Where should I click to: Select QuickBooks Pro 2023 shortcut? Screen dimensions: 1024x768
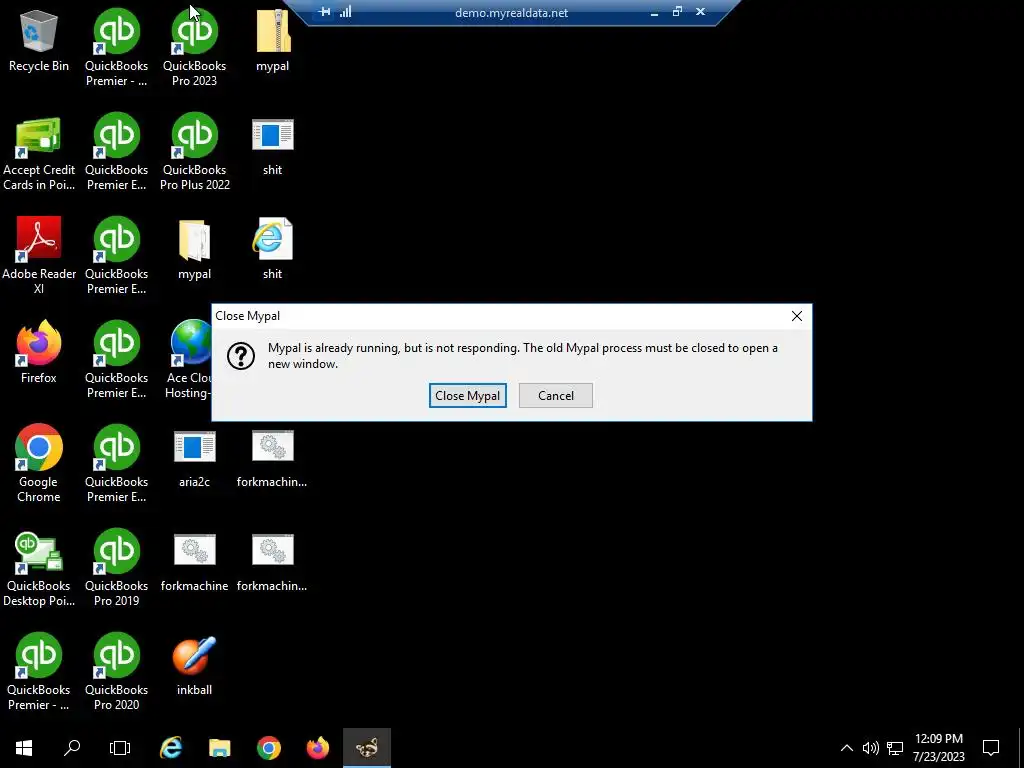pyautogui.click(x=195, y=48)
